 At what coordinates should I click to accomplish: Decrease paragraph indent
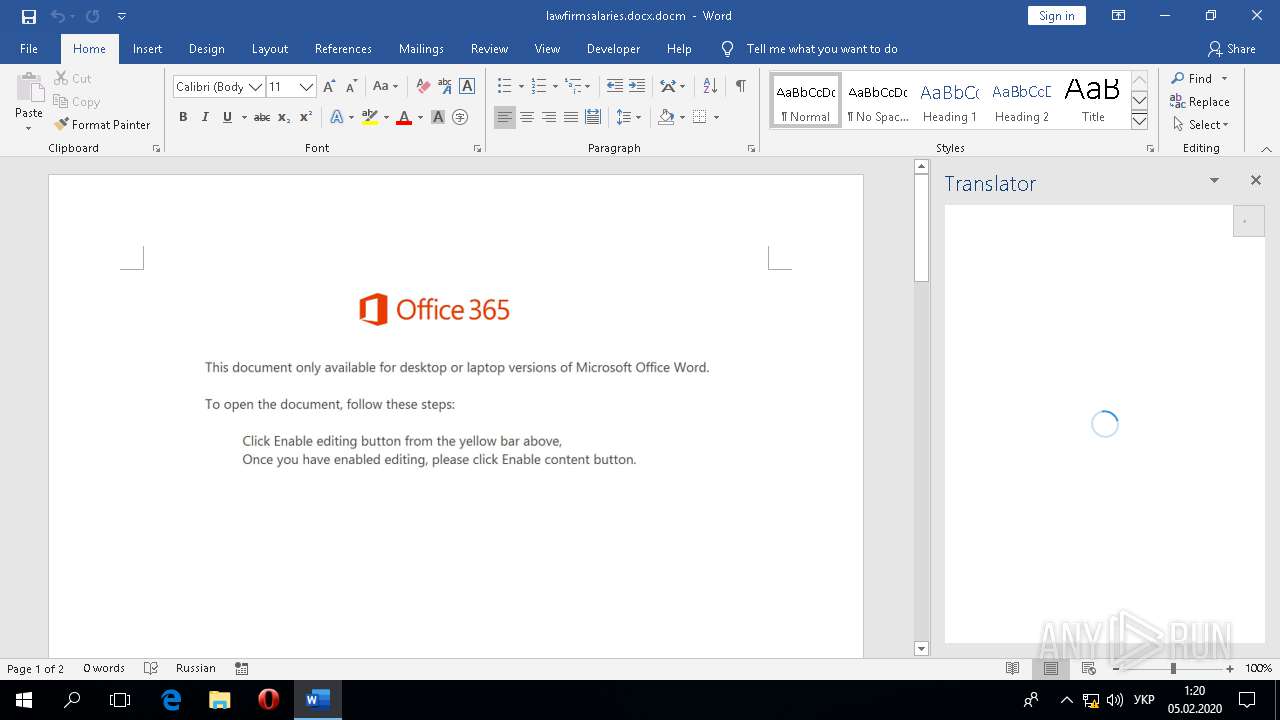pos(615,87)
